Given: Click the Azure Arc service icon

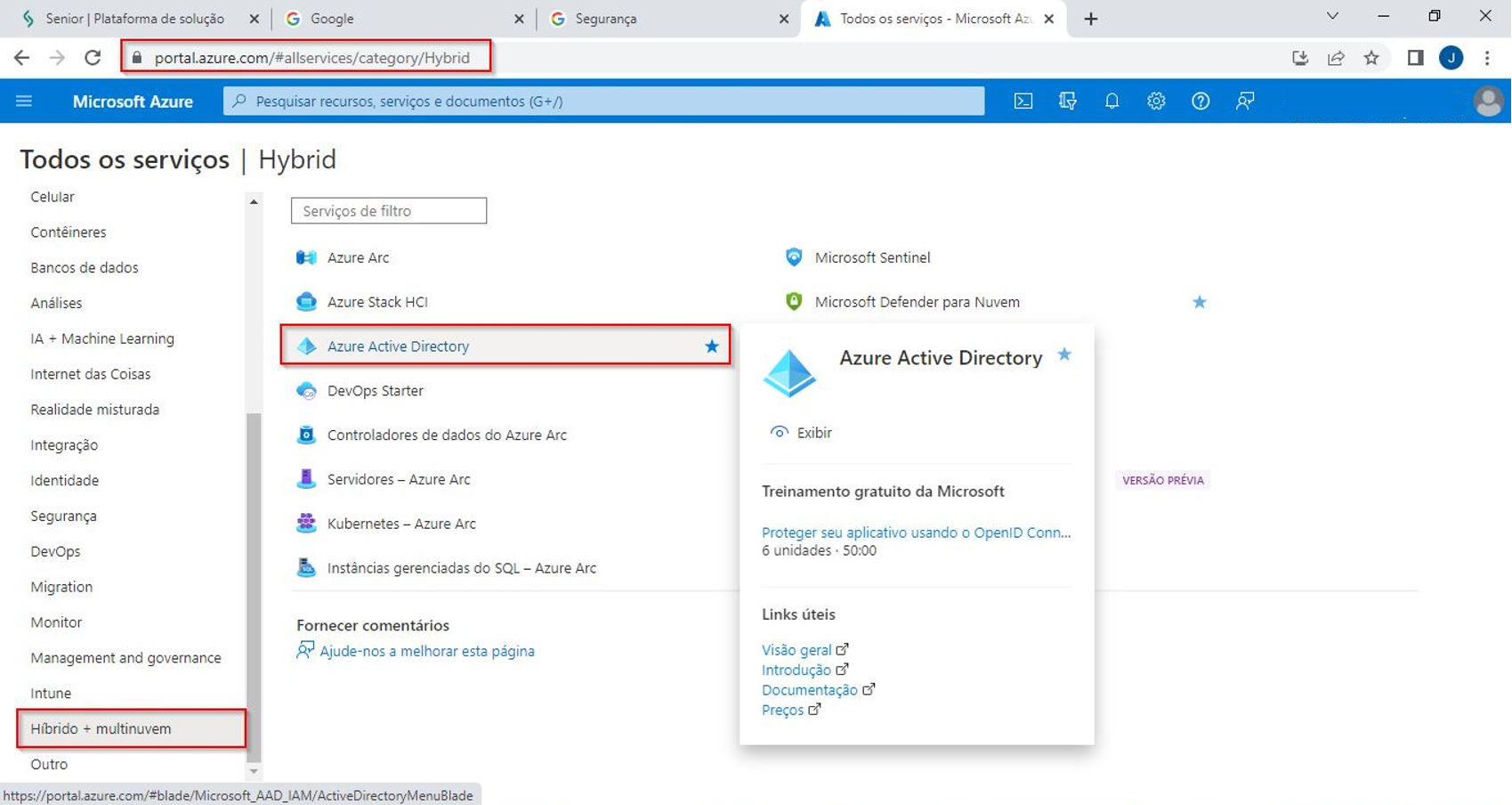Looking at the screenshot, I should click(x=306, y=257).
